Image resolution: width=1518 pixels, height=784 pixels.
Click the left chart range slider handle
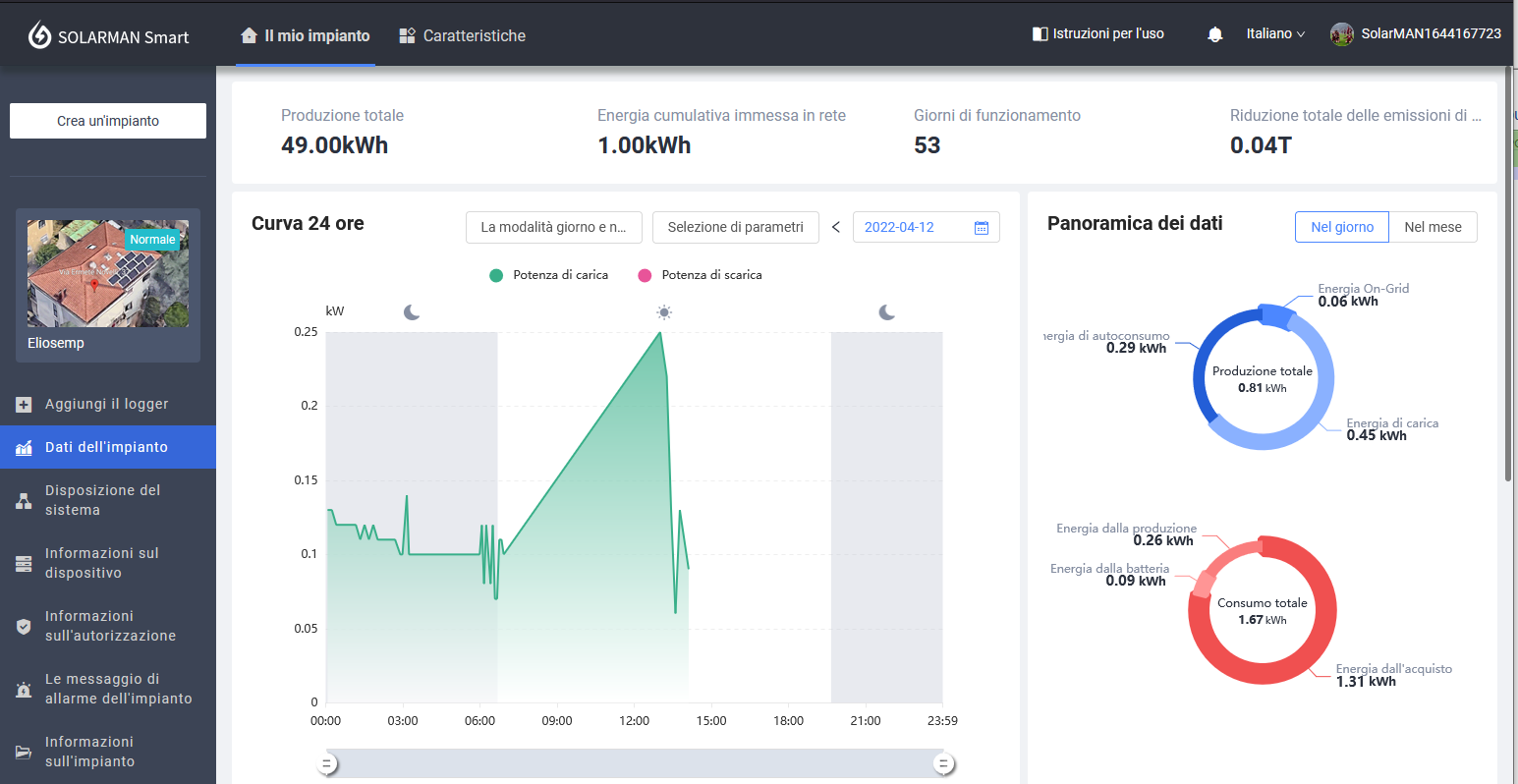click(328, 763)
